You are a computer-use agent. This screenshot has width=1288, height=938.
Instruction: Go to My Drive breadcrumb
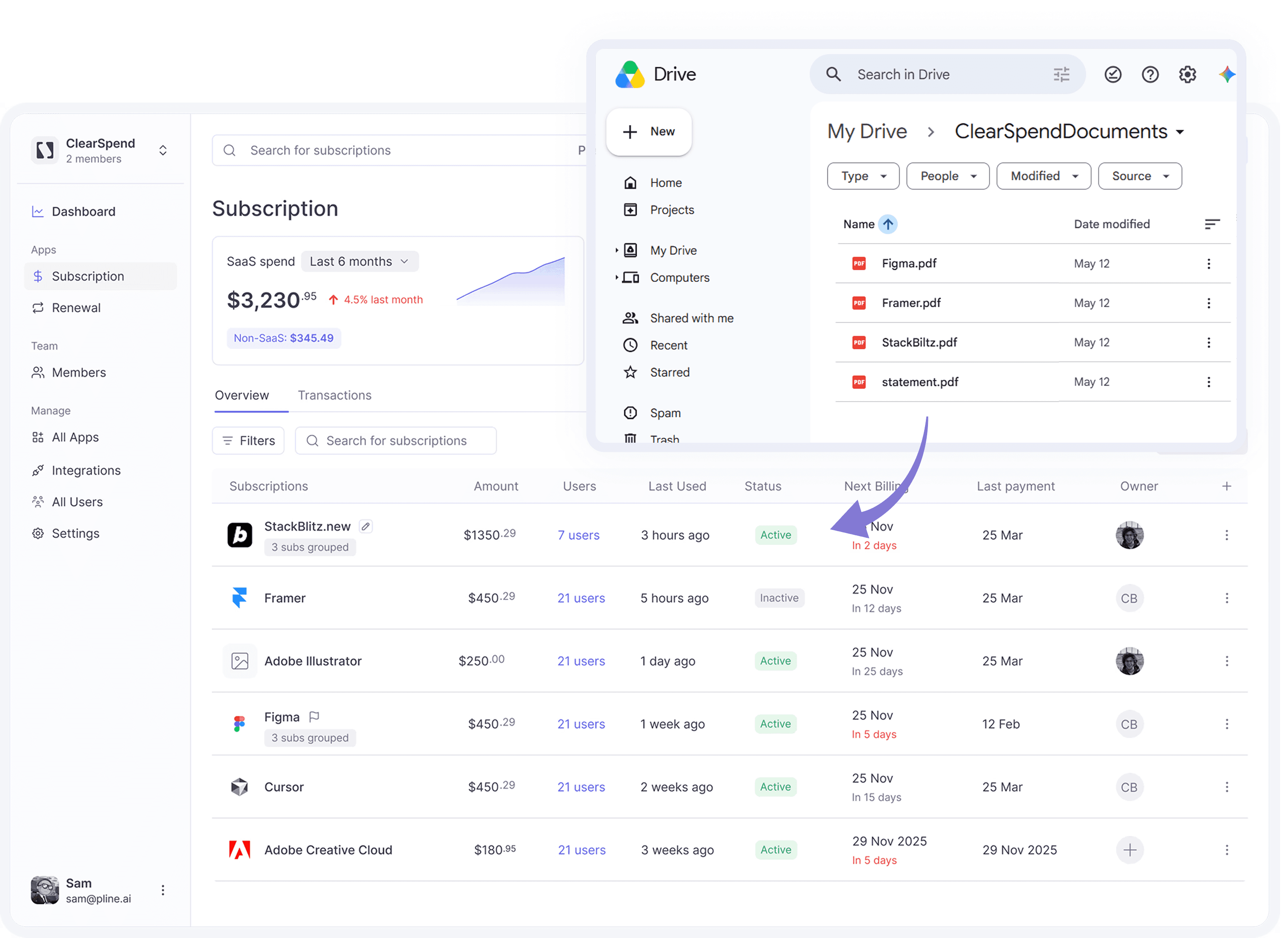point(867,132)
